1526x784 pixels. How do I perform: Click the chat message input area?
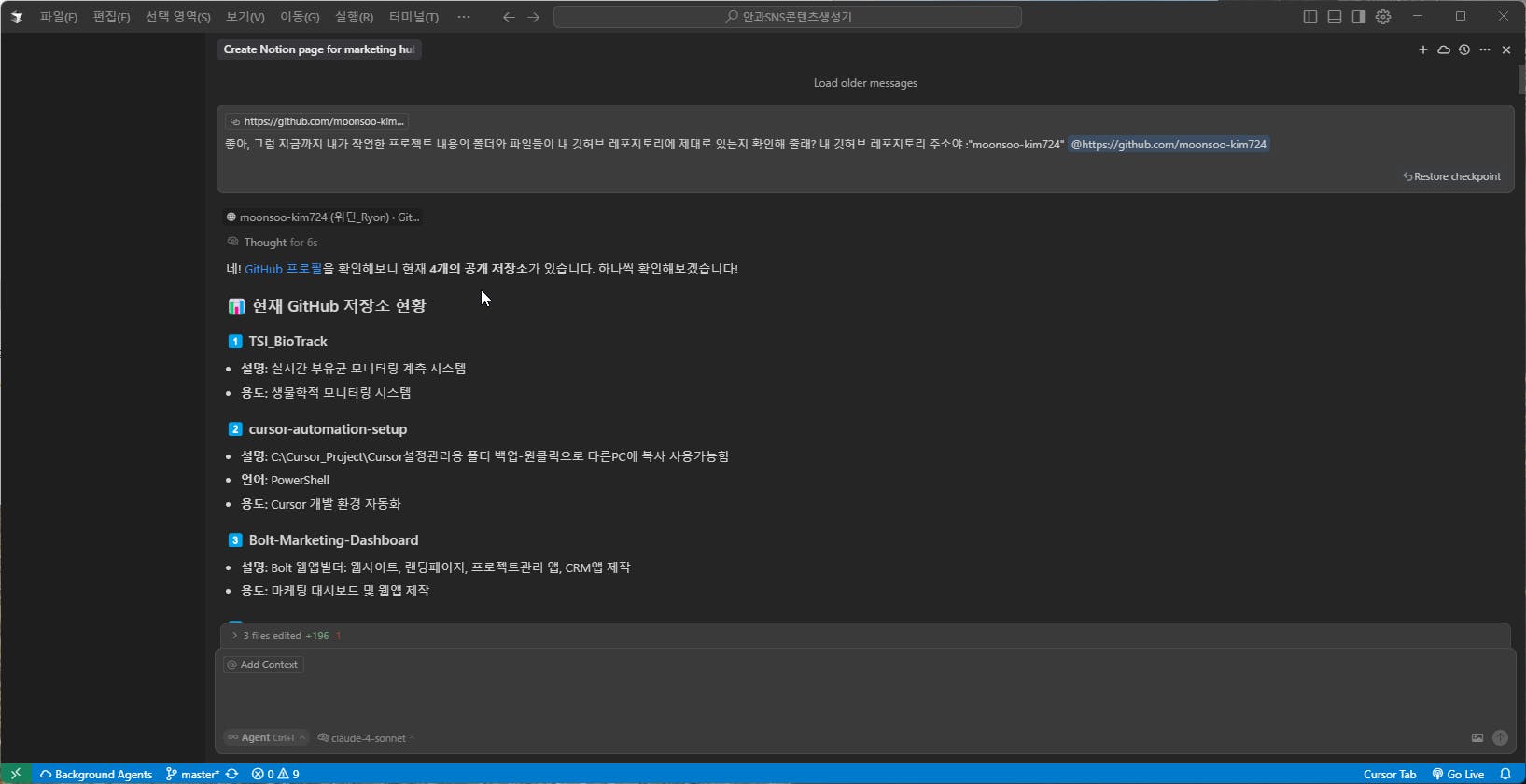point(865,700)
